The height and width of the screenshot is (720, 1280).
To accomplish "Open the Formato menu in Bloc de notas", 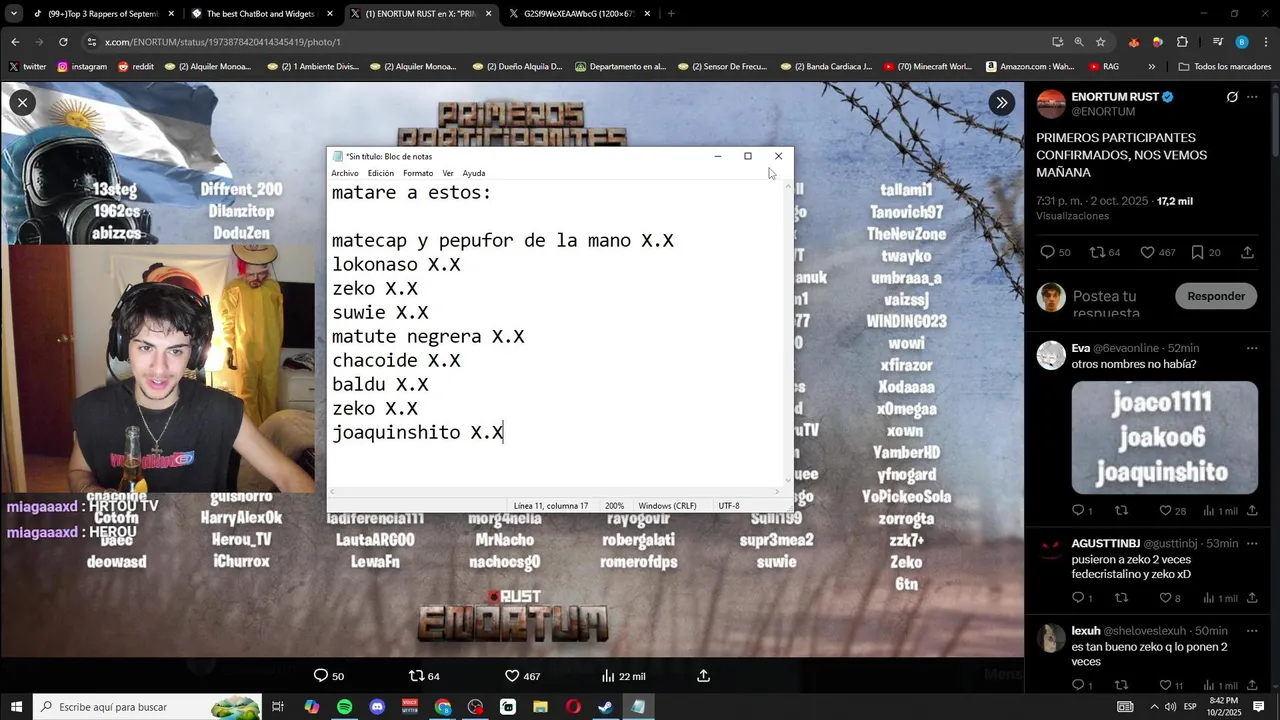I will [418, 173].
